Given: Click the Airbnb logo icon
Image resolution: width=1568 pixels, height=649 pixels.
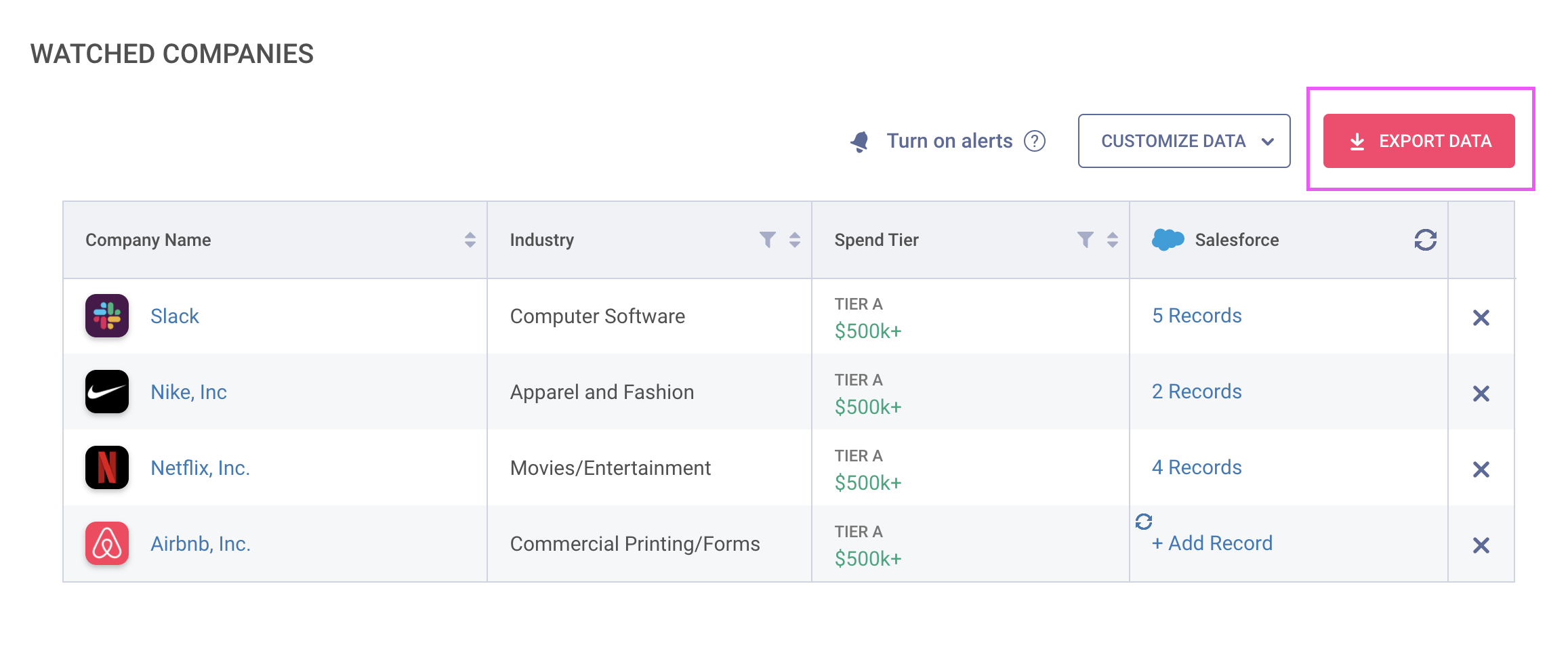Looking at the screenshot, I should tap(107, 543).
